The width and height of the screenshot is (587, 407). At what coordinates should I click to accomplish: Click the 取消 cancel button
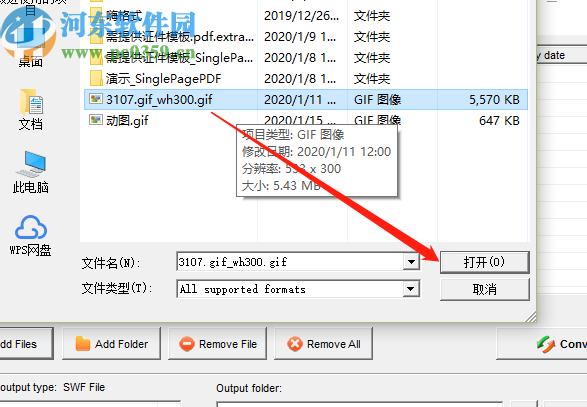484,289
